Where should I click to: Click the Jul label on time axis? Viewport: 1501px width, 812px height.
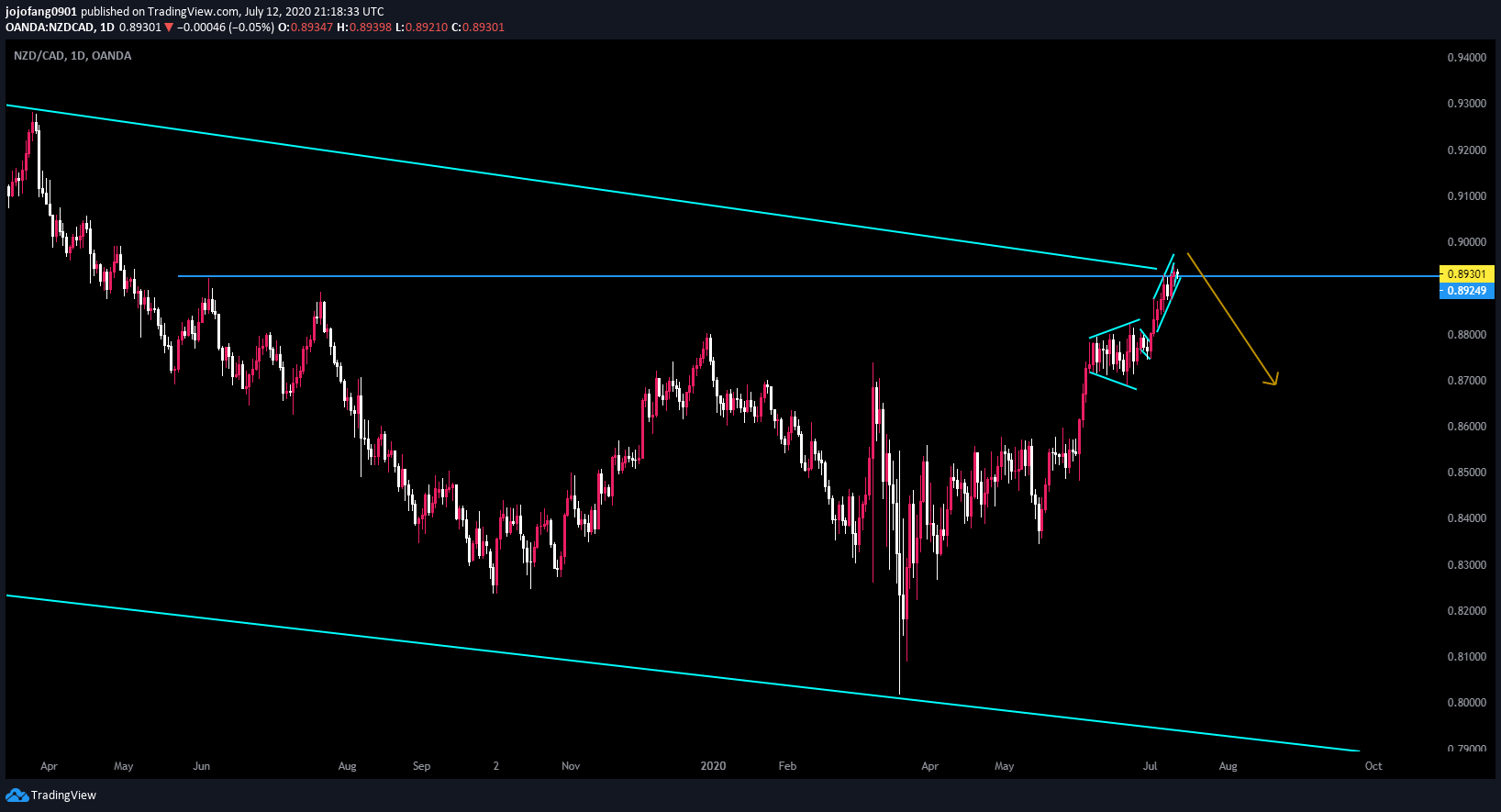(1150, 766)
